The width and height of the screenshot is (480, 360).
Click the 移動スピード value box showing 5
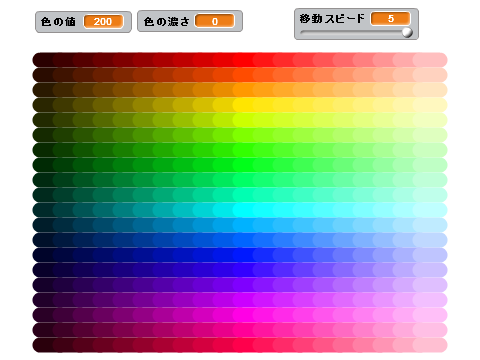click(391, 19)
